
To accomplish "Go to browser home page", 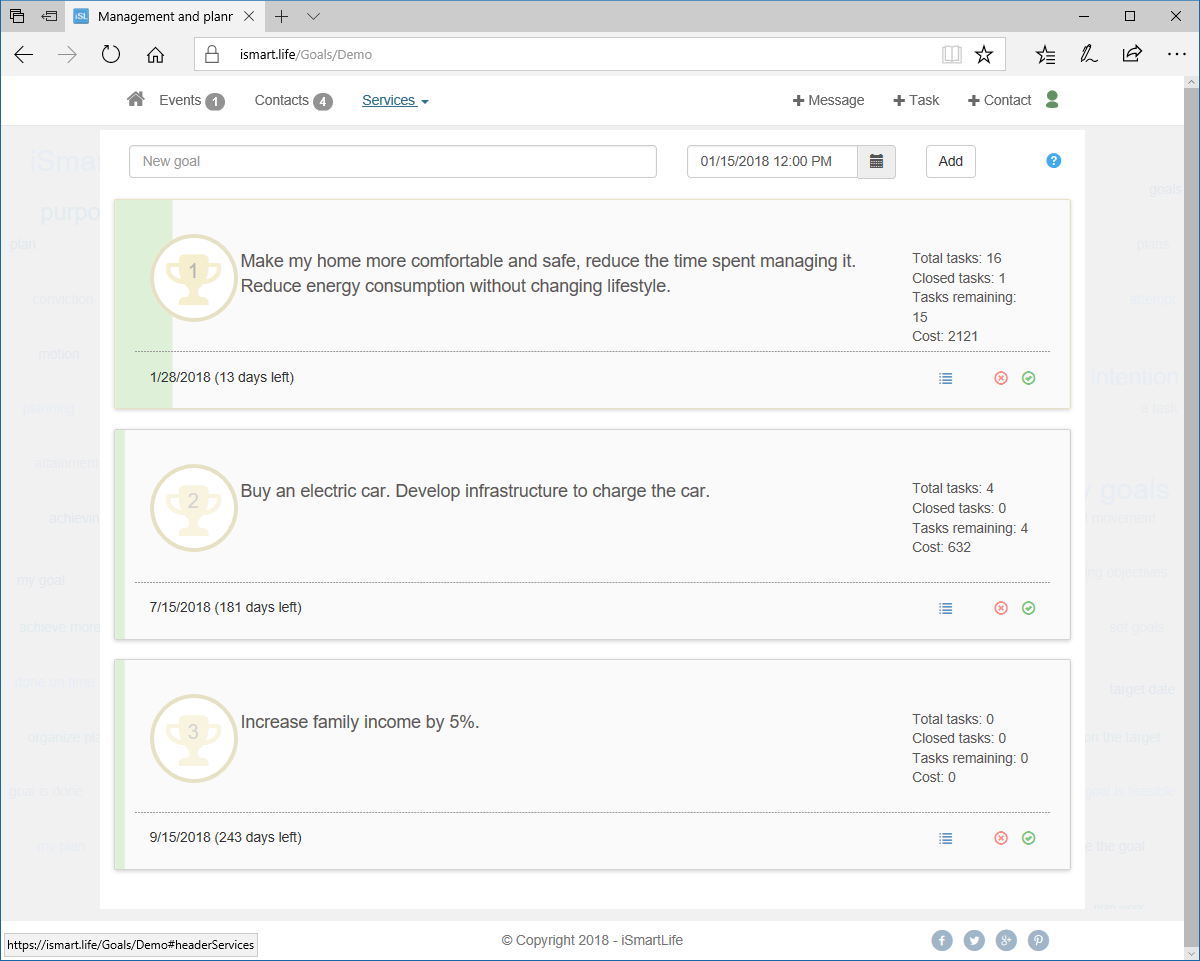I will click(155, 55).
